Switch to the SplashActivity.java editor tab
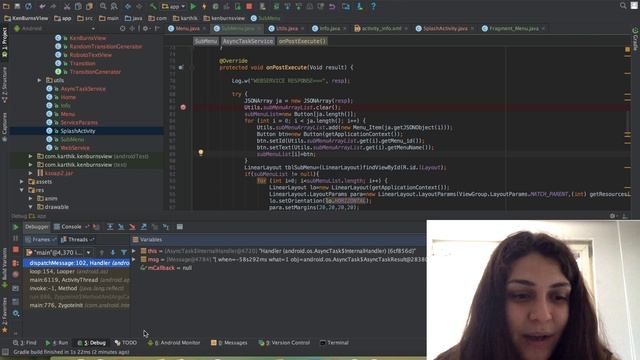The height and width of the screenshot is (360, 640). (x=444, y=29)
